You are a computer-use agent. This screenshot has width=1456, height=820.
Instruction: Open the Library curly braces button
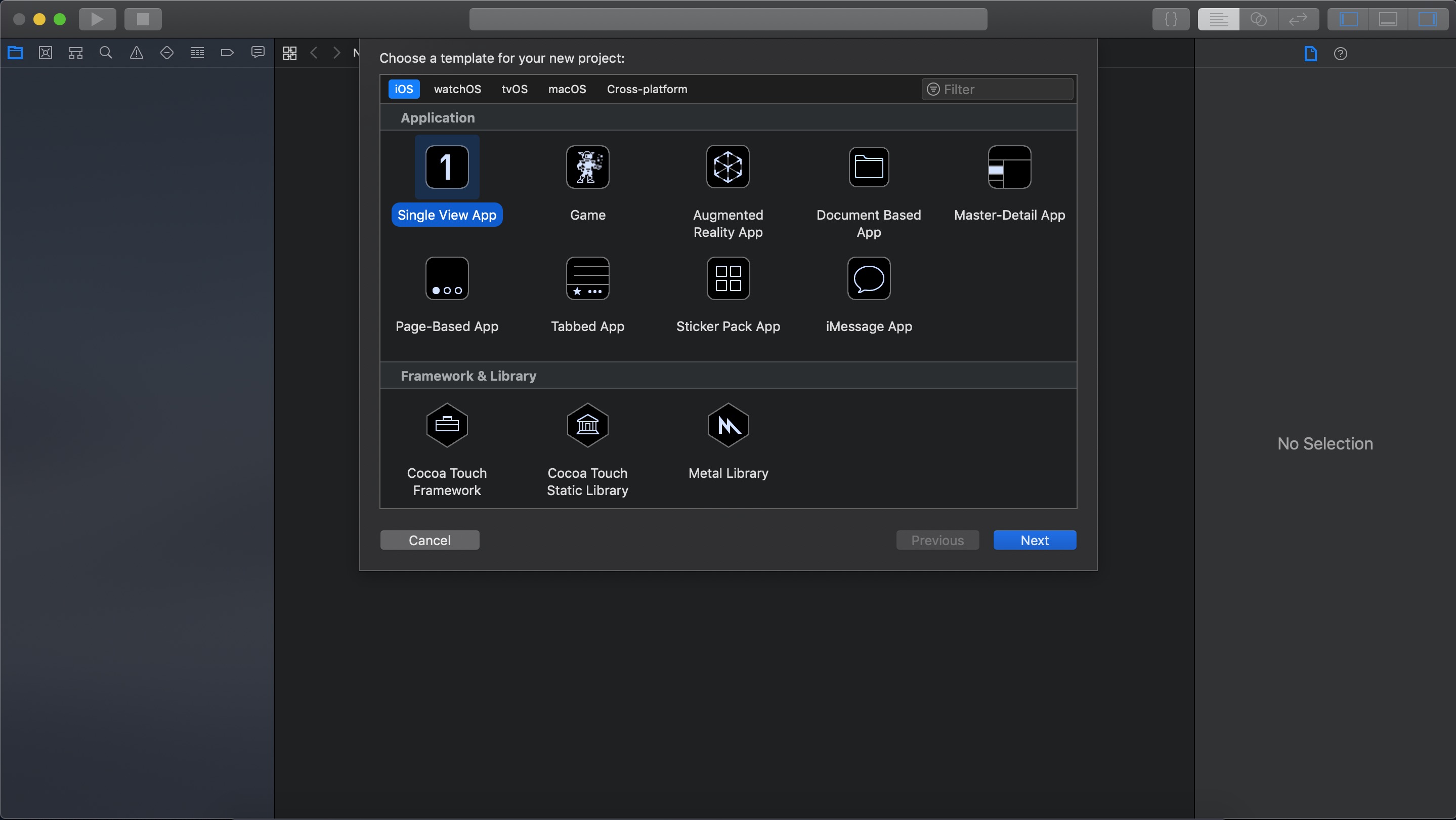point(1171,19)
